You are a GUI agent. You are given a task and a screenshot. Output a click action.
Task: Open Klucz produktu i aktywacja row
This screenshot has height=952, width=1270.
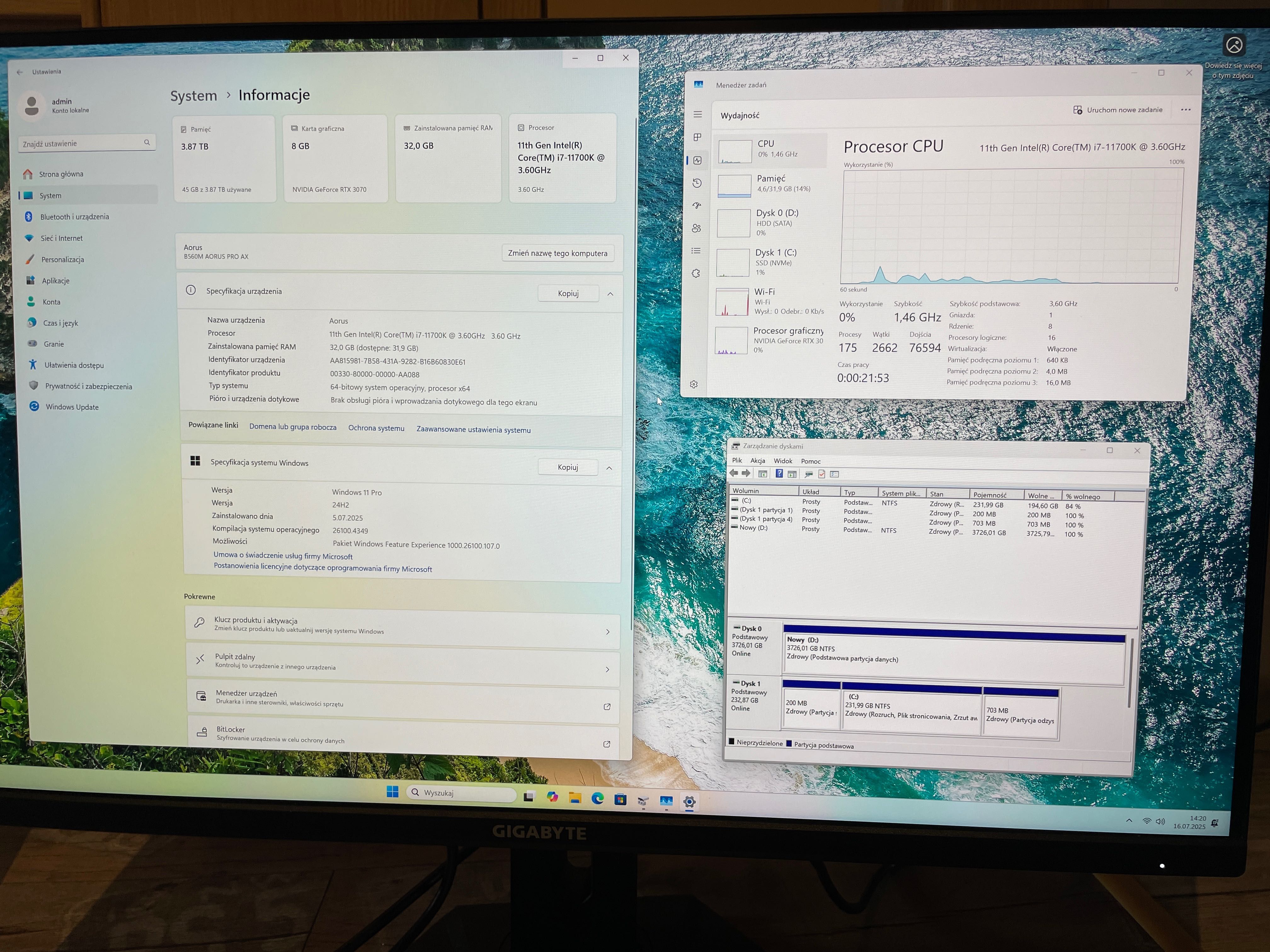[x=403, y=626]
